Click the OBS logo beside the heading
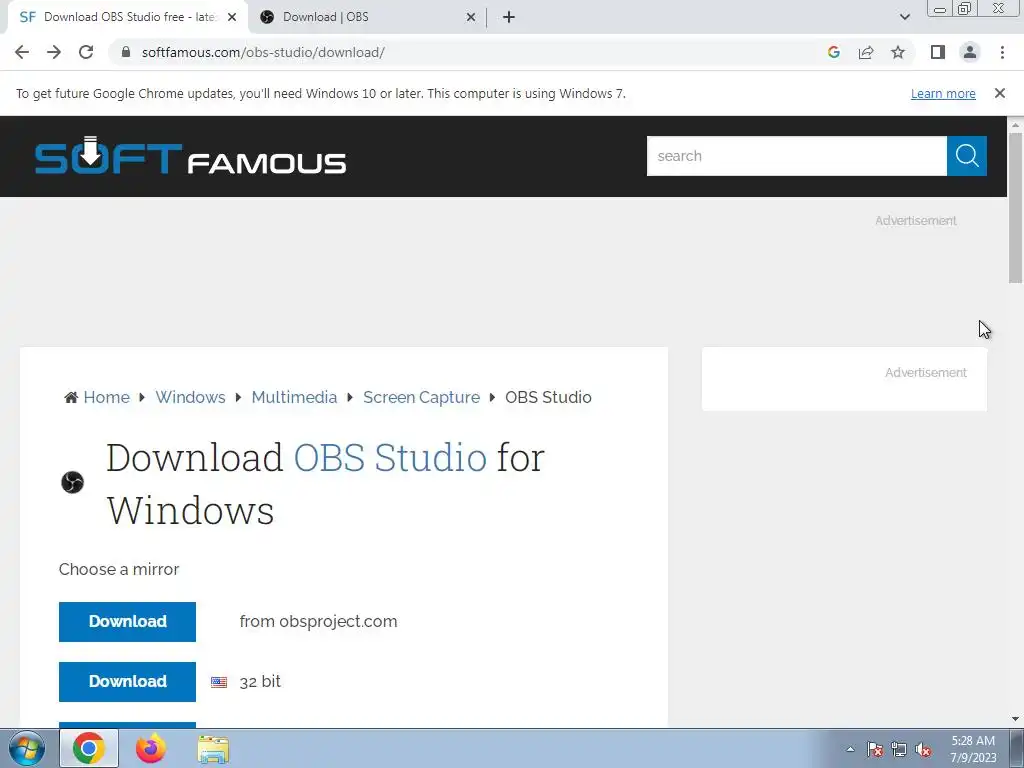The height and width of the screenshot is (768, 1024). point(72,483)
